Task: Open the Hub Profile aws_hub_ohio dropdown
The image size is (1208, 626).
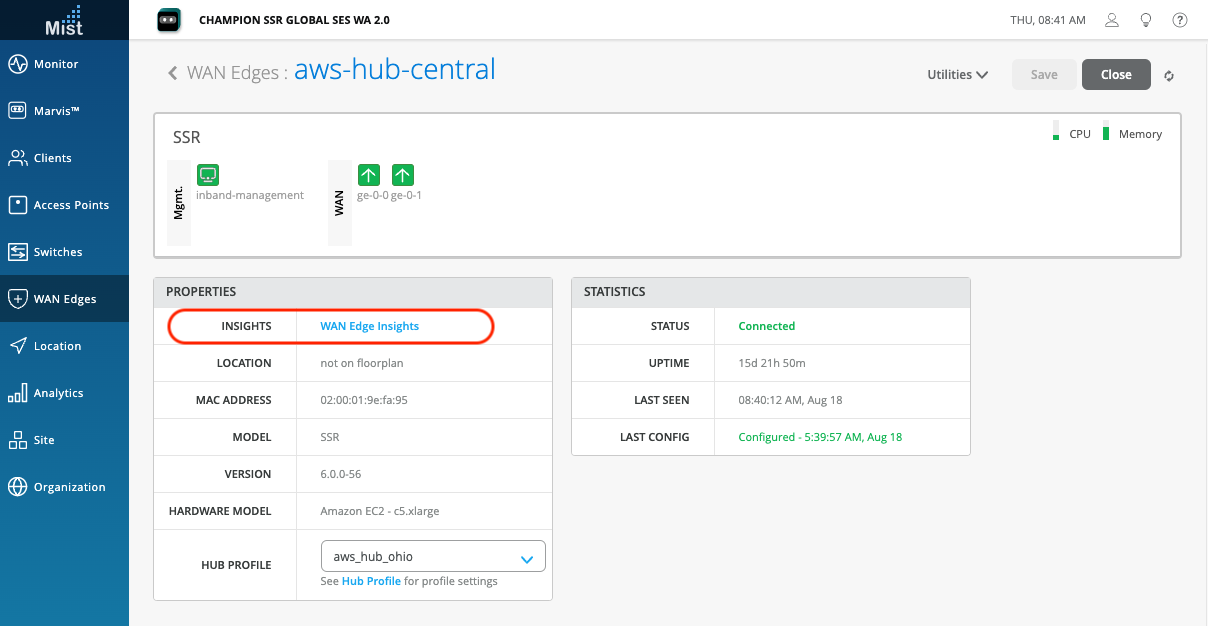Action: [x=433, y=557]
